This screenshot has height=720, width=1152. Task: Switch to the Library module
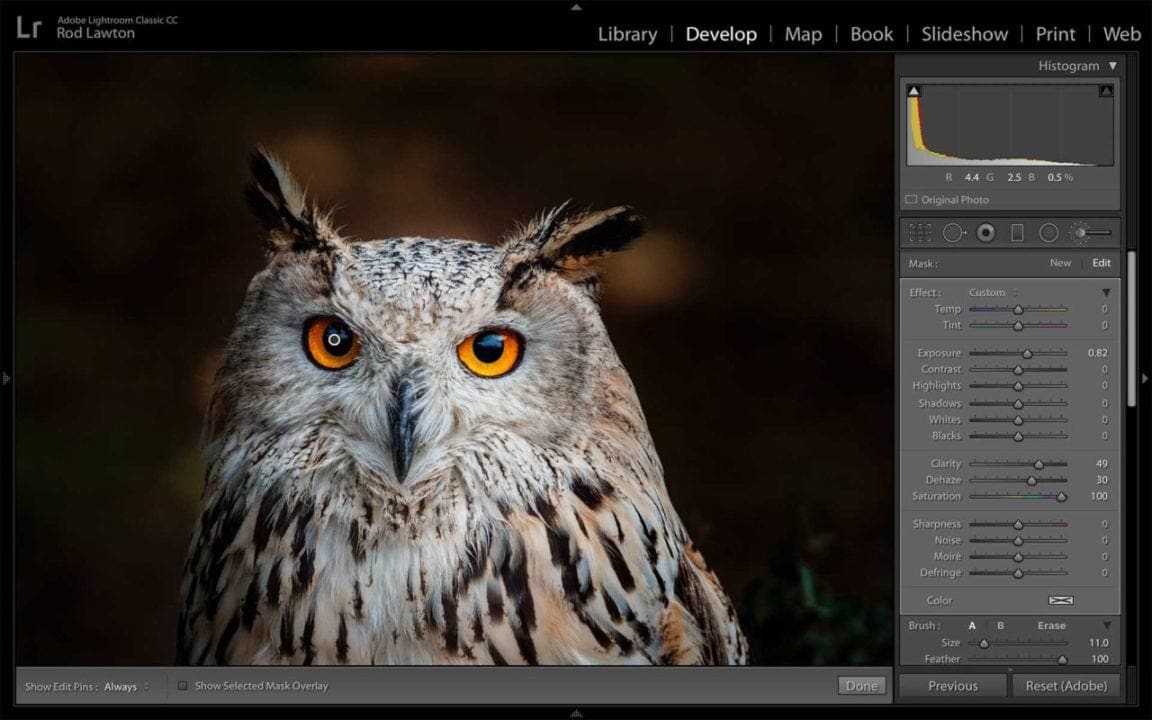tap(627, 35)
